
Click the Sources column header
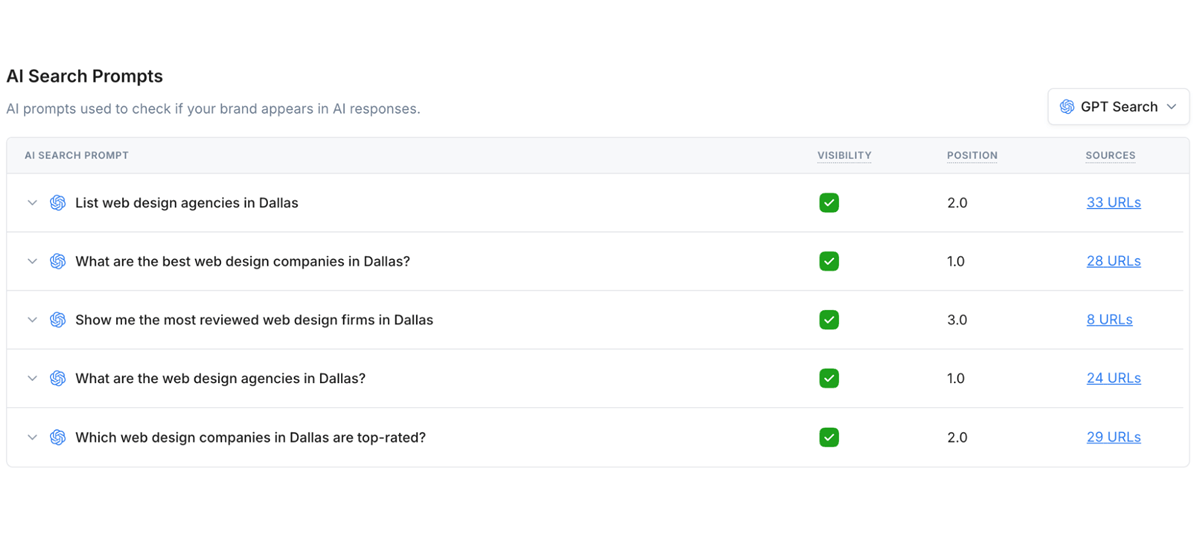[1110, 156]
